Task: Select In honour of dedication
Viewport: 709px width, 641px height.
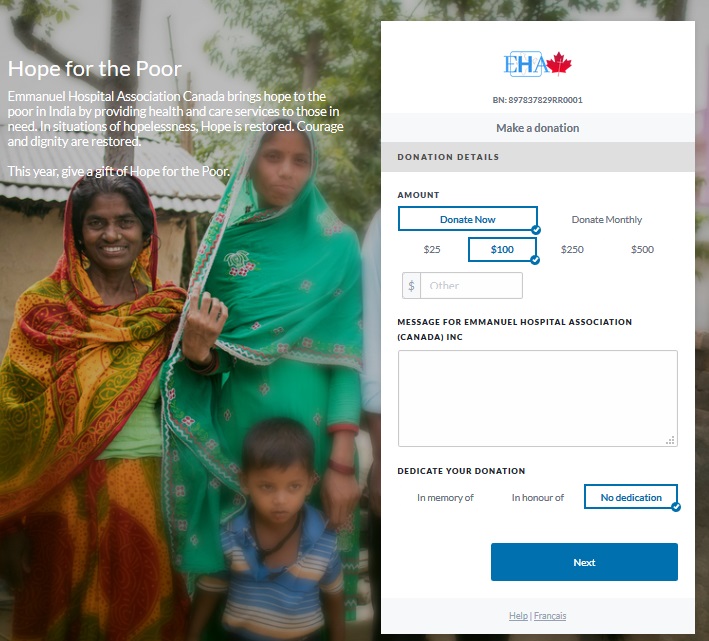Action: click(x=538, y=498)
